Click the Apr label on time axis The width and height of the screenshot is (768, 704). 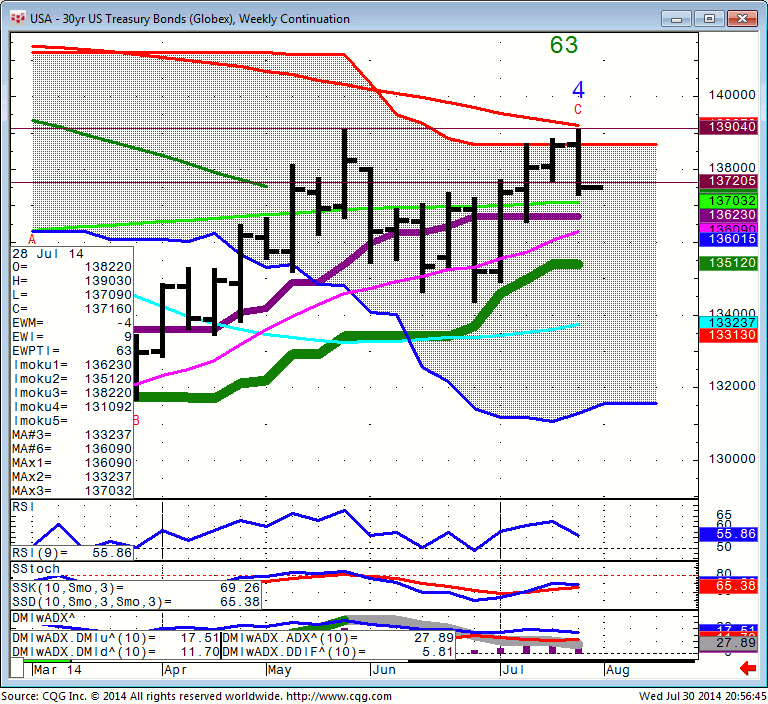coord(176,670)
